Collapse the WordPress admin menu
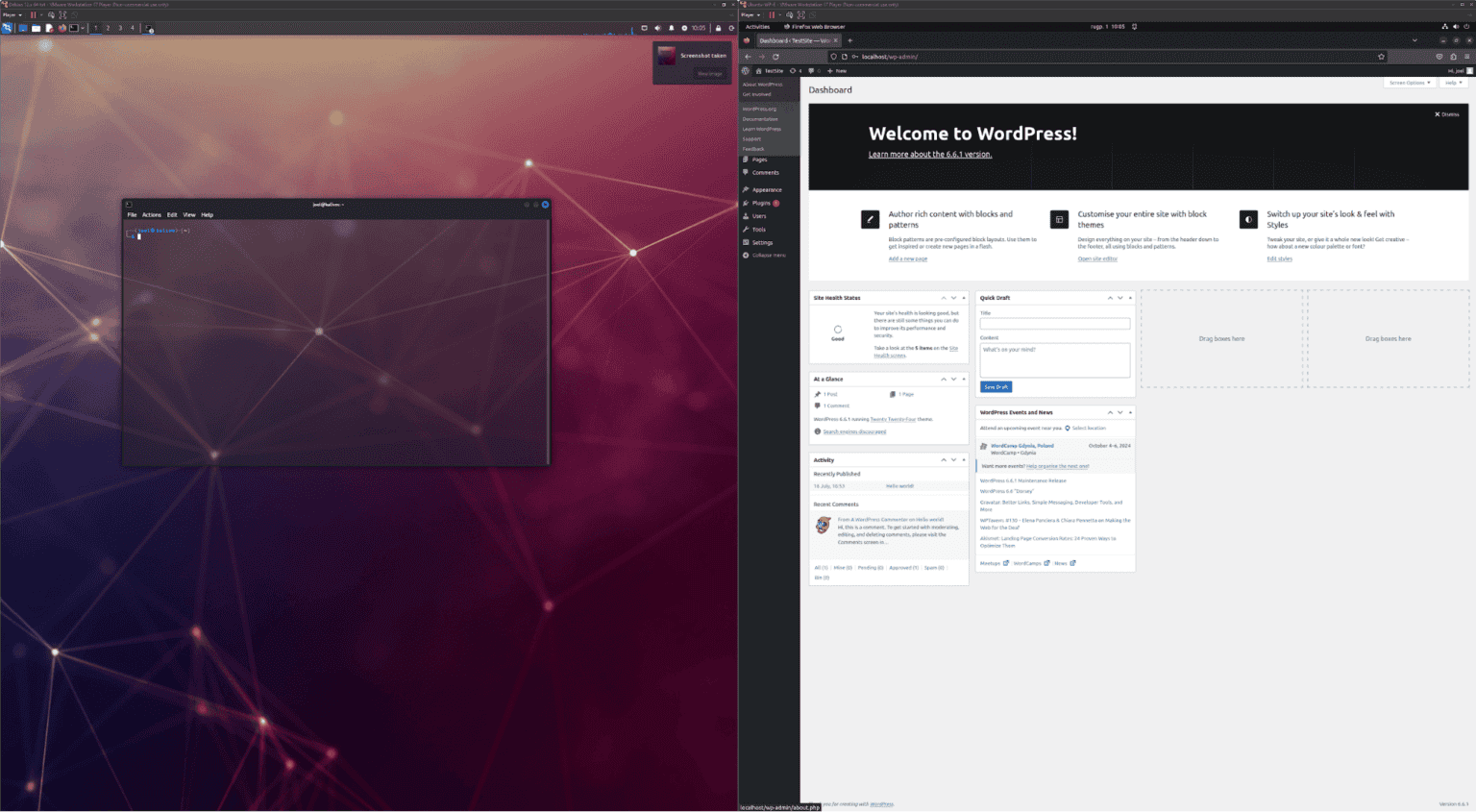This screenshot has height=812, width=1476. pos(768,256)
